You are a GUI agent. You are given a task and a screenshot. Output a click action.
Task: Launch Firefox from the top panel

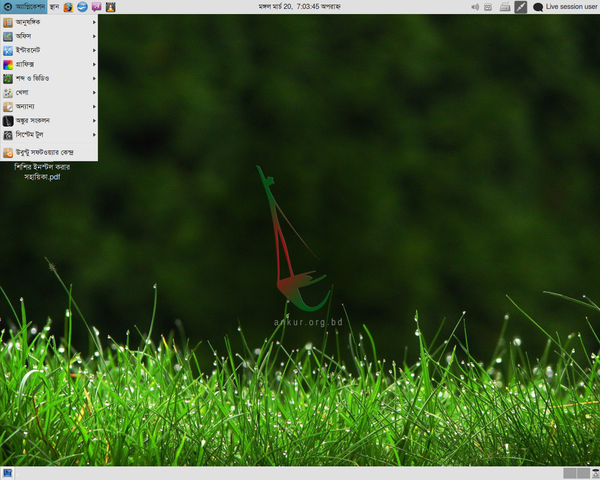click(x=68, y=7)
